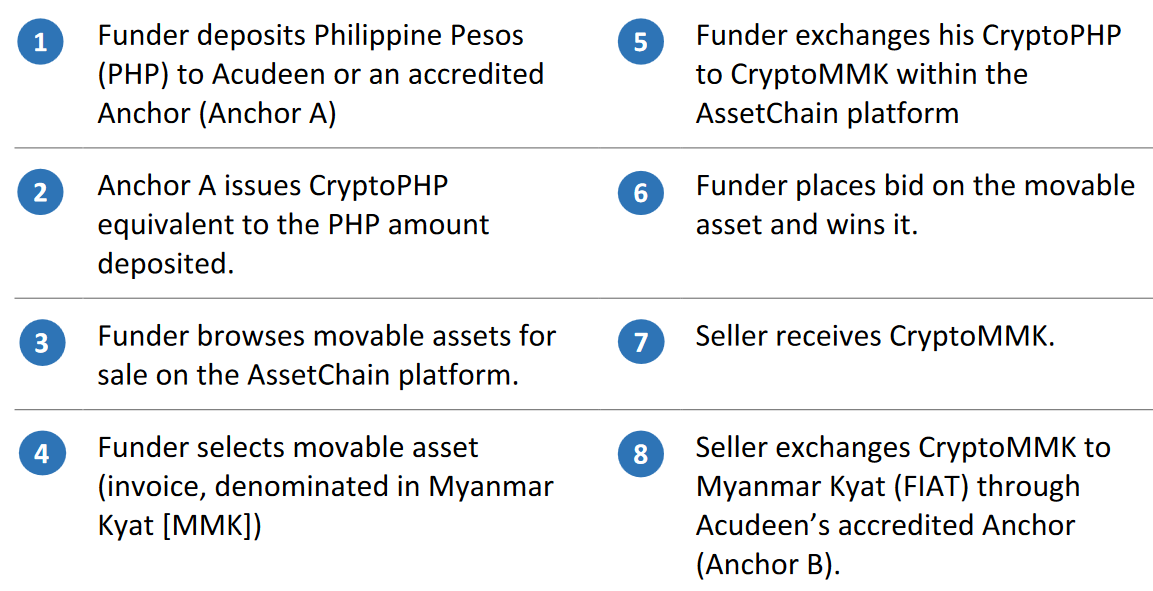Viewport: 1153px width, 591px height.
Task: Click the blue step 7 circle
Action: click(x=640, y=342)
